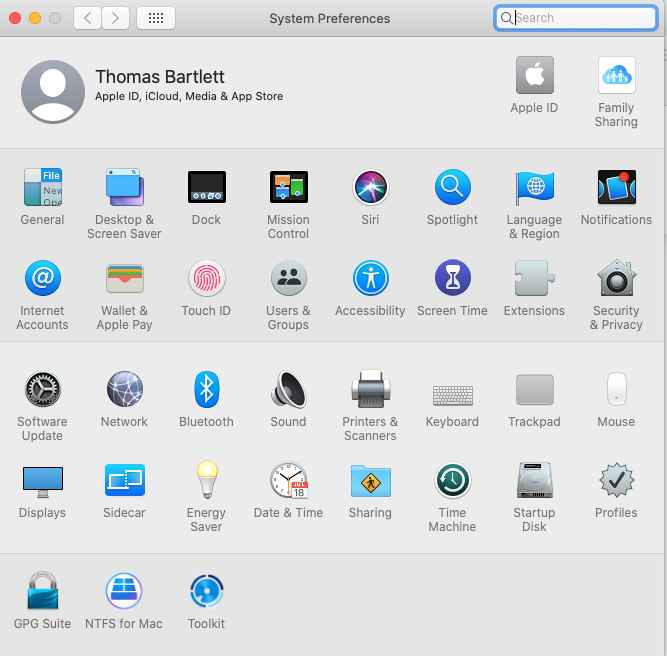Open Desktop & Screen Saver settings
This screenshot has height=656, width=667.
click(125, 187)
